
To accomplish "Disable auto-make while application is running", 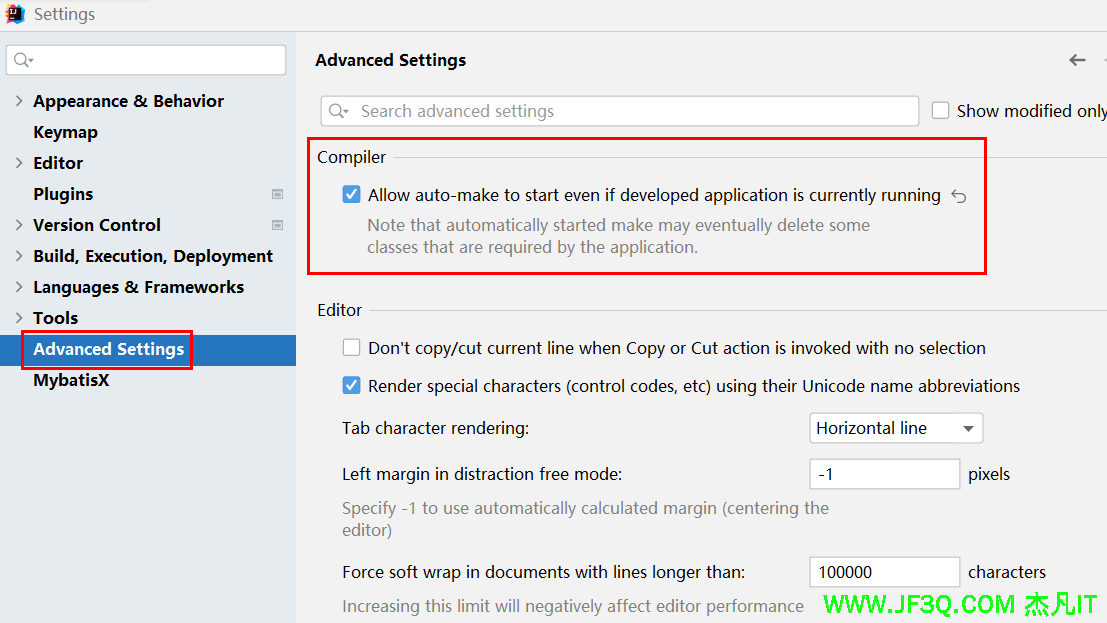I will point(351,195).
